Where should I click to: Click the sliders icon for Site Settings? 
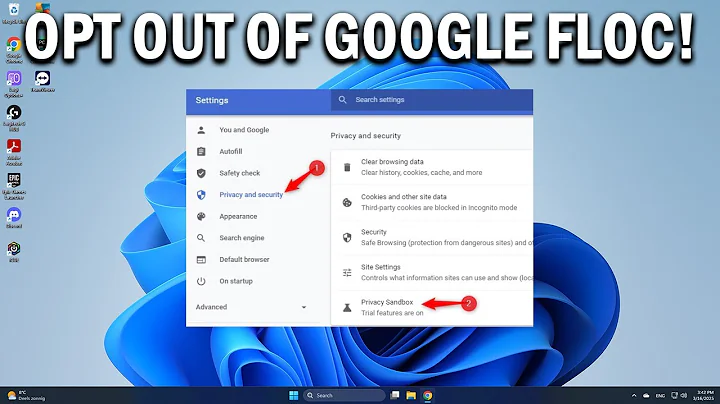[x=347, y=272]
